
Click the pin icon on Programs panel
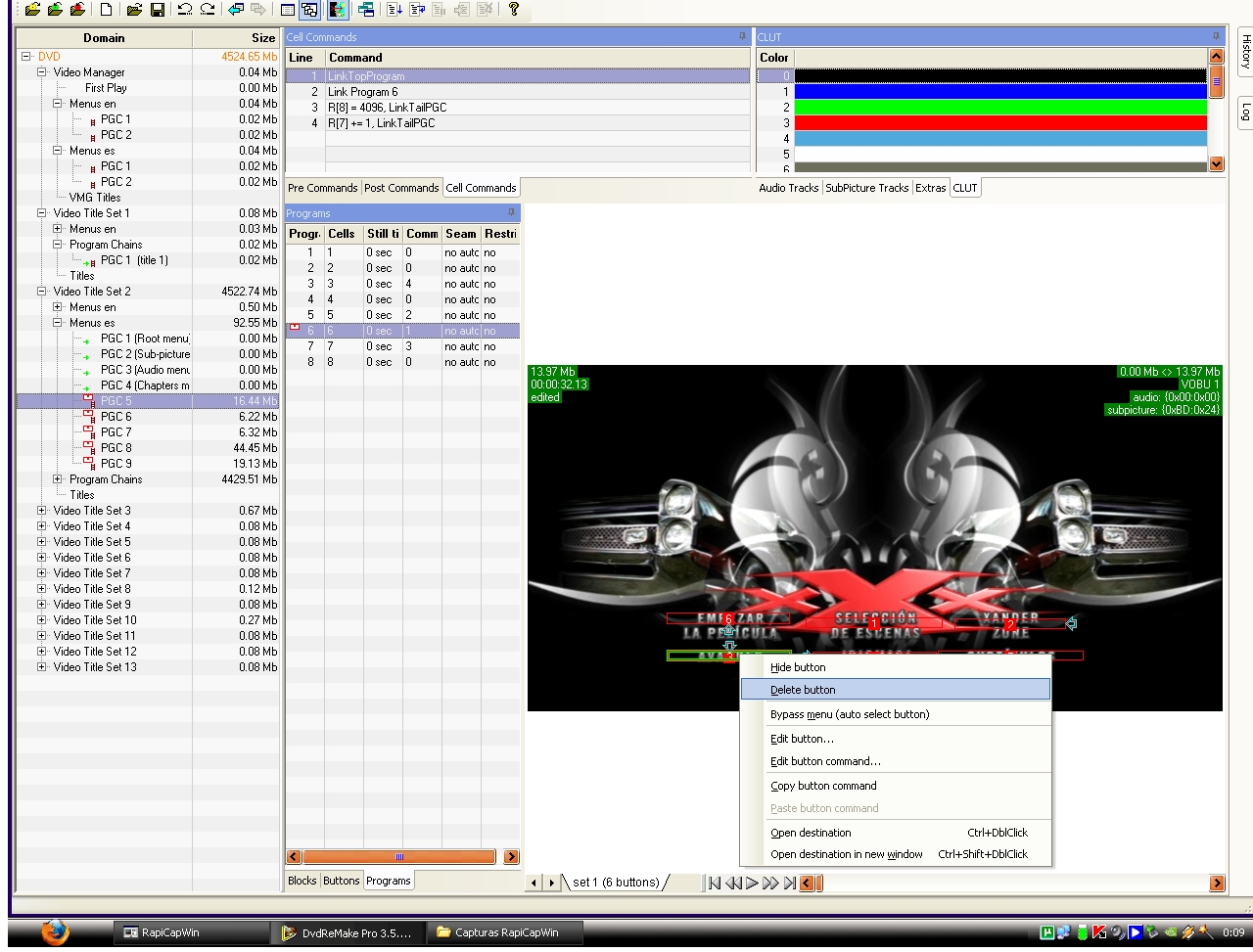click(511, 212)
